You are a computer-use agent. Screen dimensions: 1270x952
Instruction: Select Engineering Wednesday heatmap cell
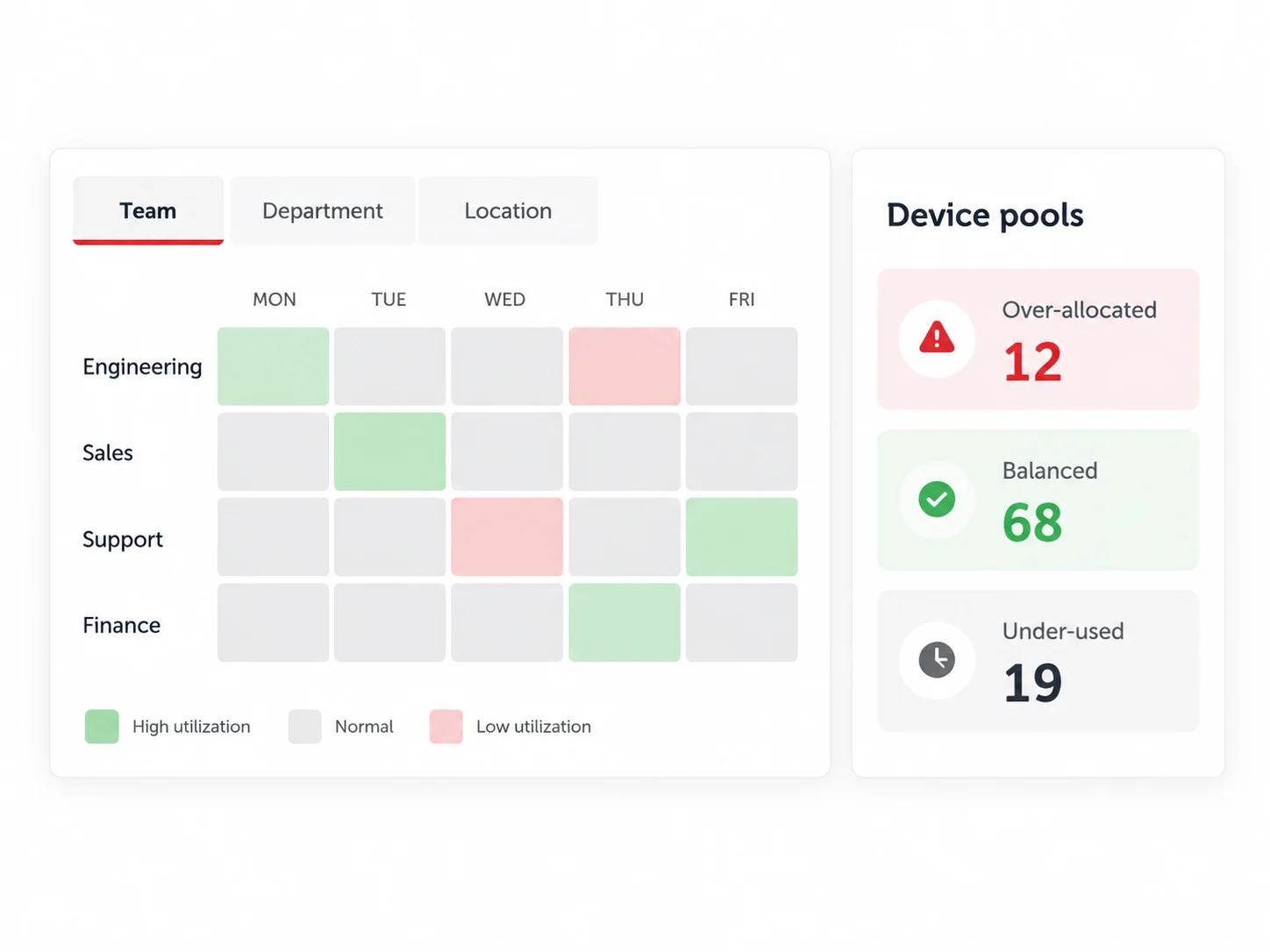click(507, 366)
